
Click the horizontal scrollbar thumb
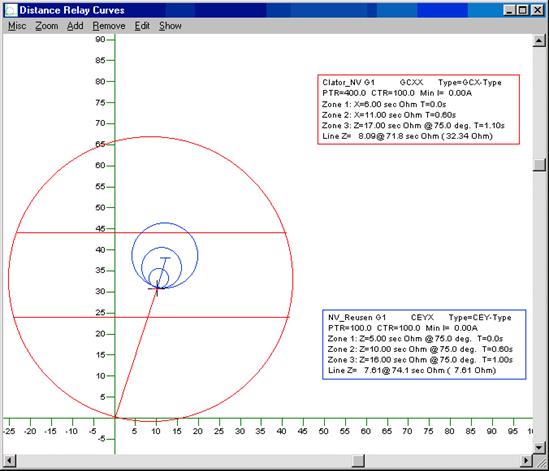(x=358, y=460)
